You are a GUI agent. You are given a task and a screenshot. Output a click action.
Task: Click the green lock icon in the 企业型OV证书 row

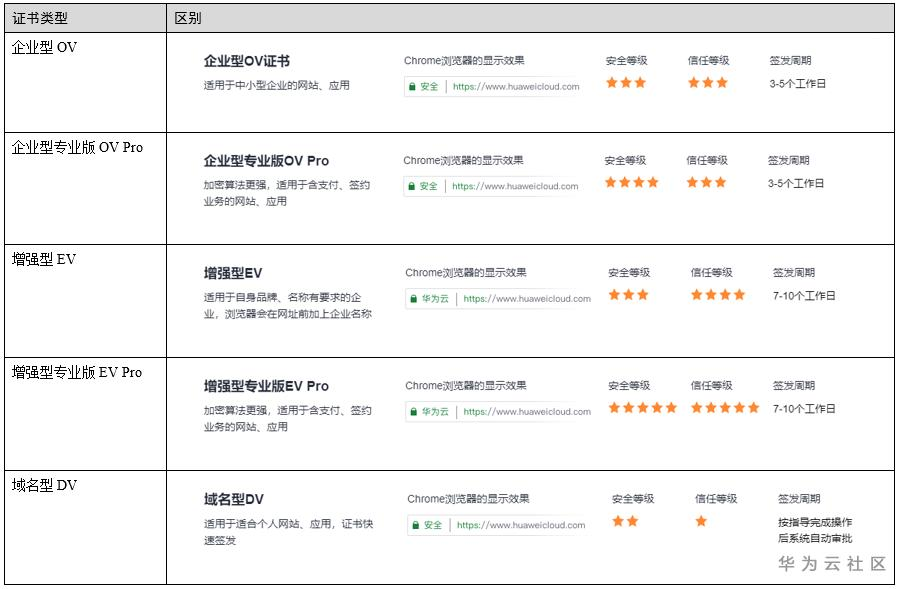pyautogui.click(x=411, y=87)
